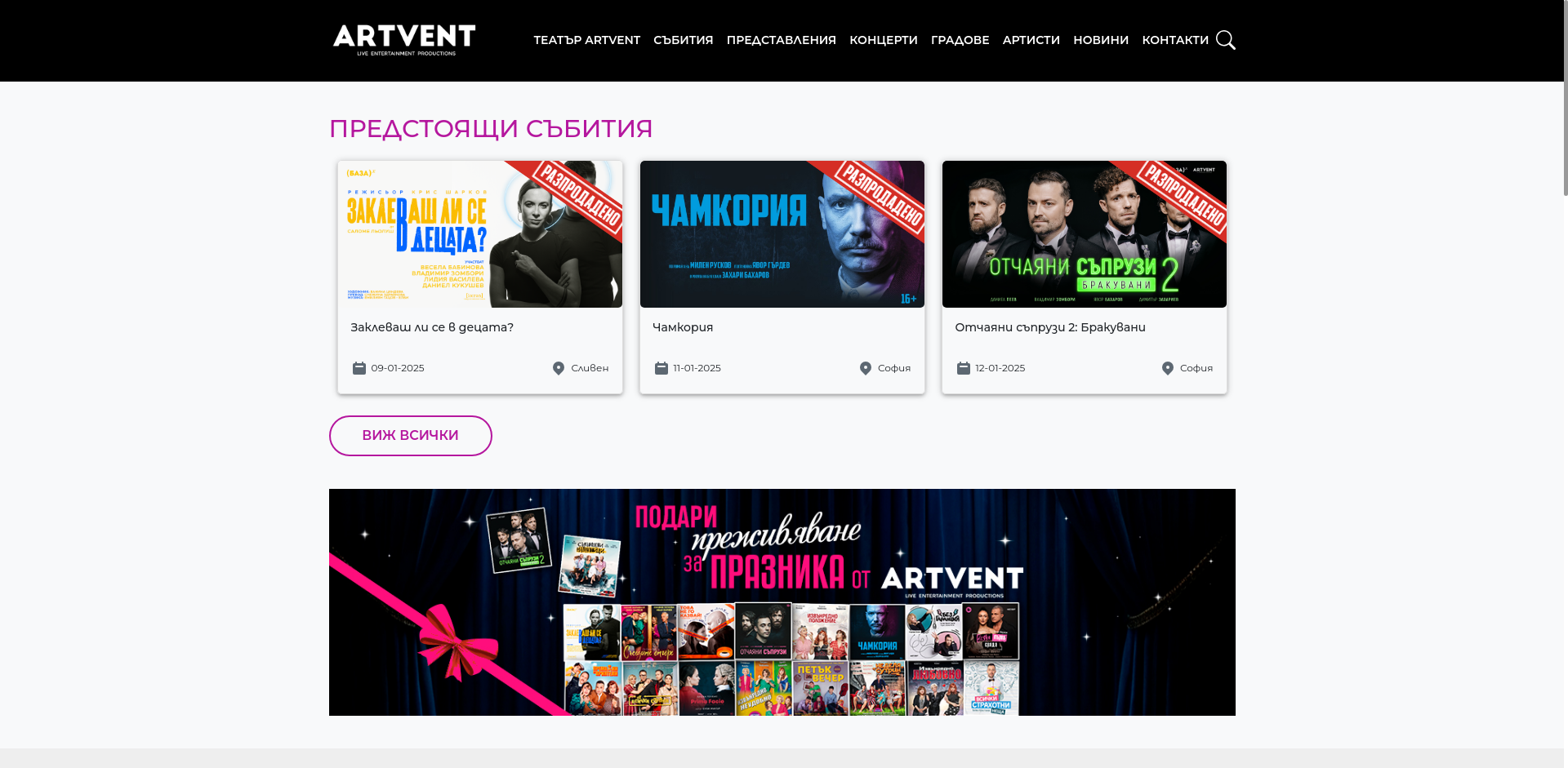Screen dimensions: 1568x768
Task: Click the ВИЖ ВСИЧКИ button
Action: (x=411, y=436)
